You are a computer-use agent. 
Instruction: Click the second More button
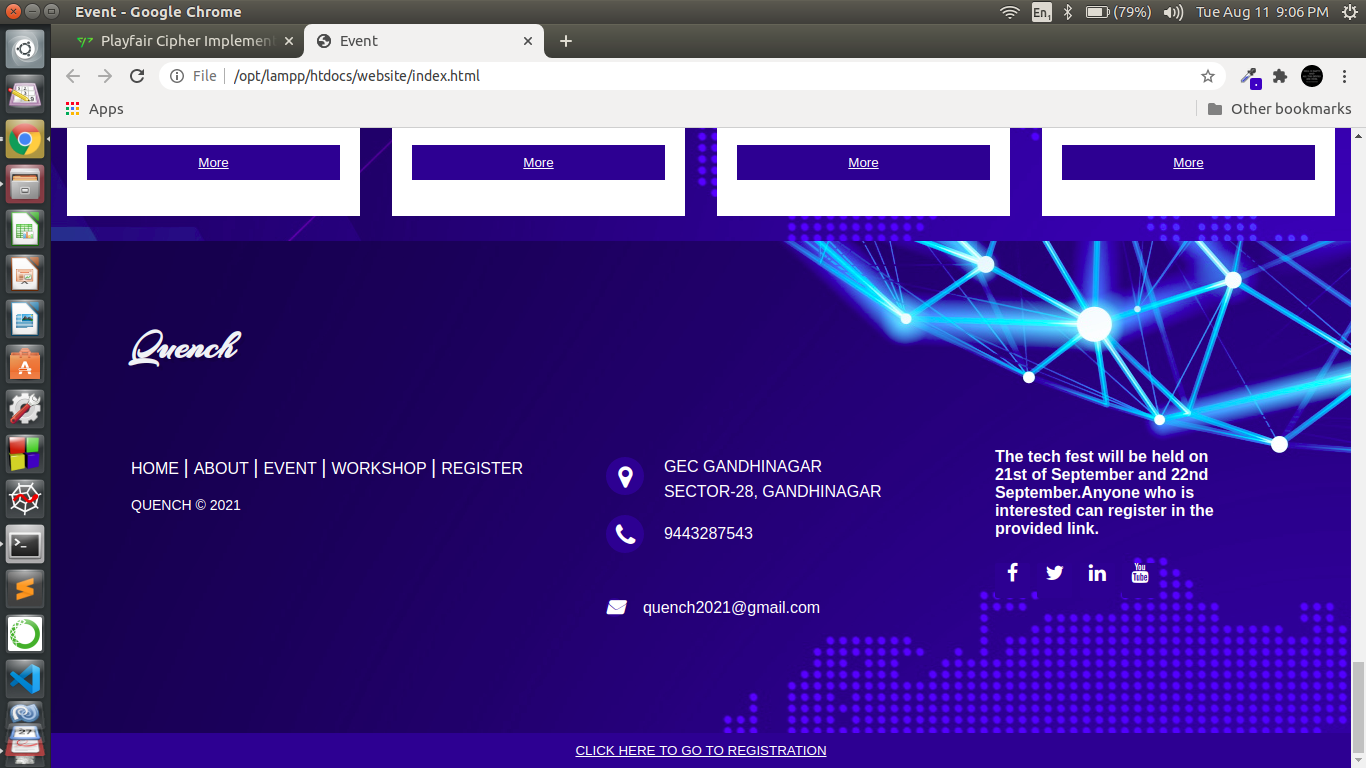(x=538, y=162)
